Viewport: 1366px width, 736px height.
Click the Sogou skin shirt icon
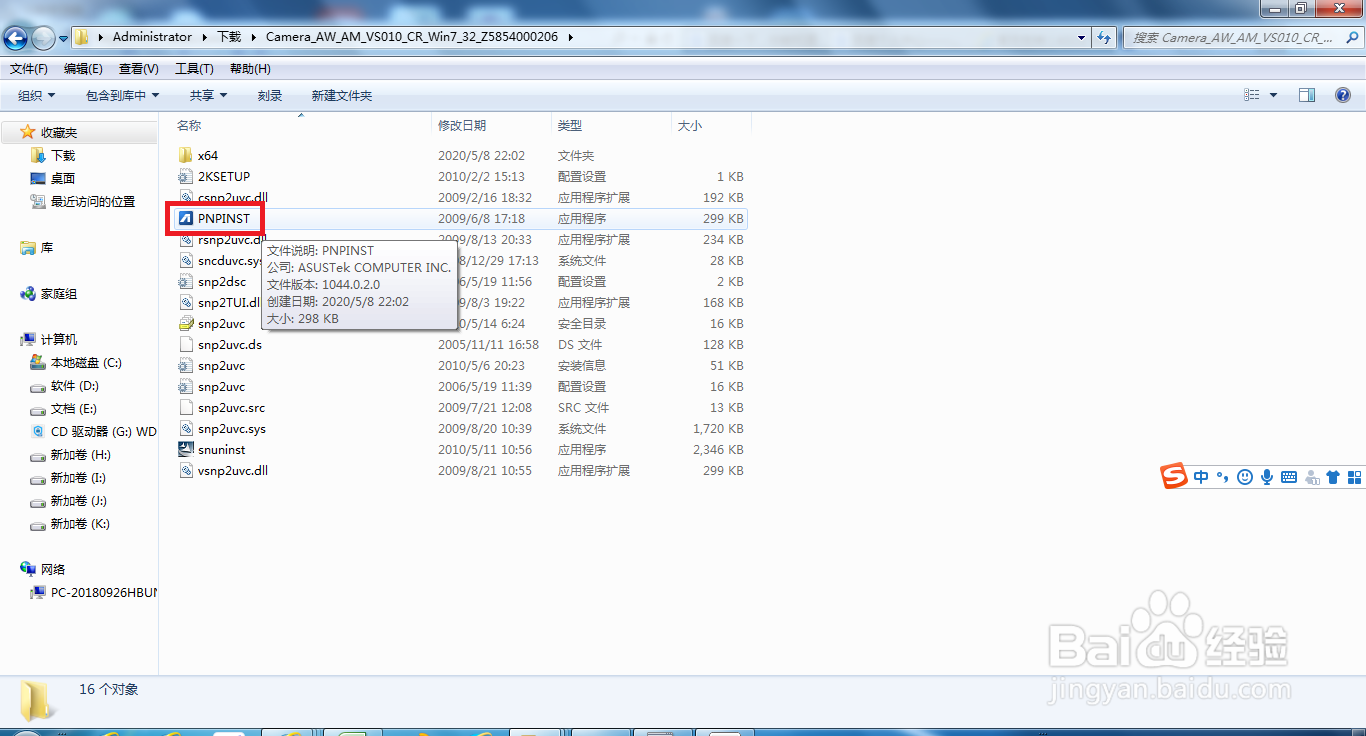tap(1332, 477)
